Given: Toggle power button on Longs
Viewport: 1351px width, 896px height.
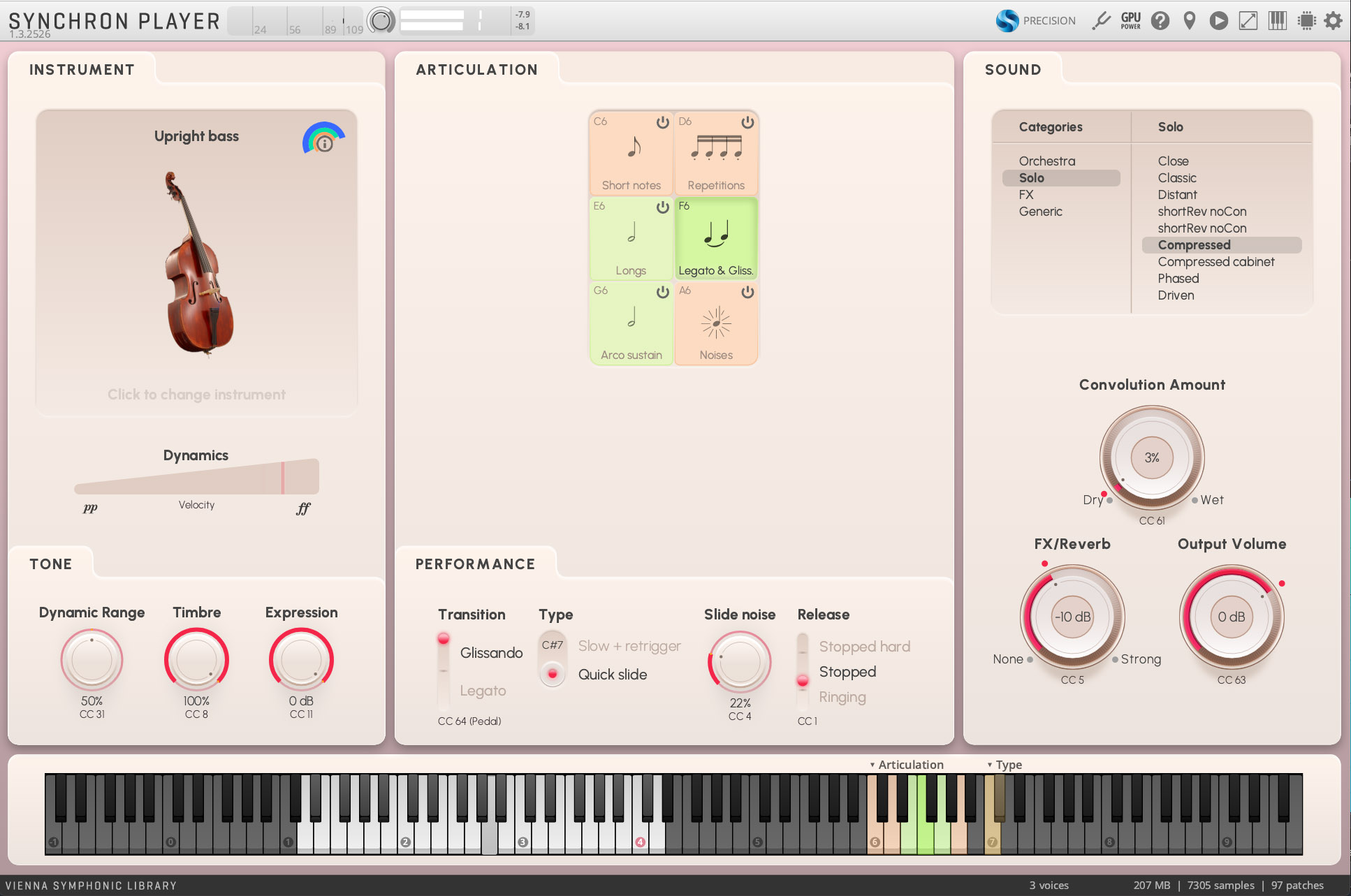Looking at the screenshot, I should [662, 207].
